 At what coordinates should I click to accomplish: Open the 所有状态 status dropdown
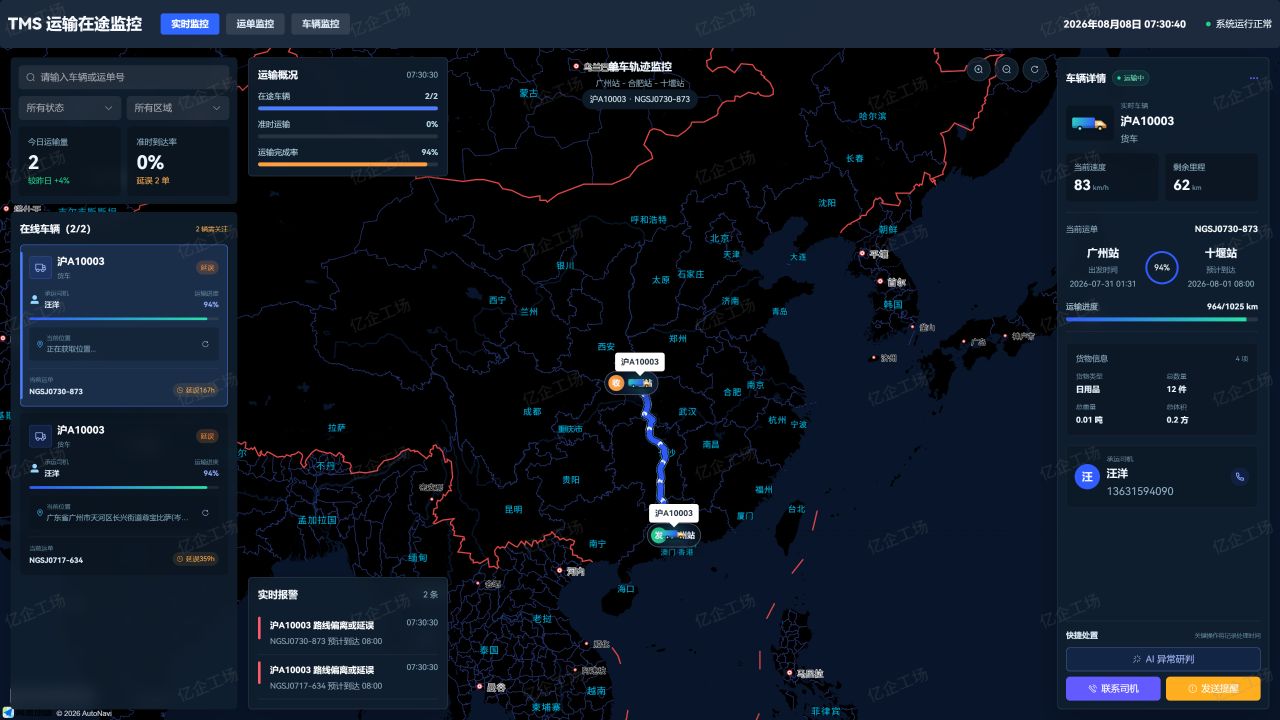[70, 108]
